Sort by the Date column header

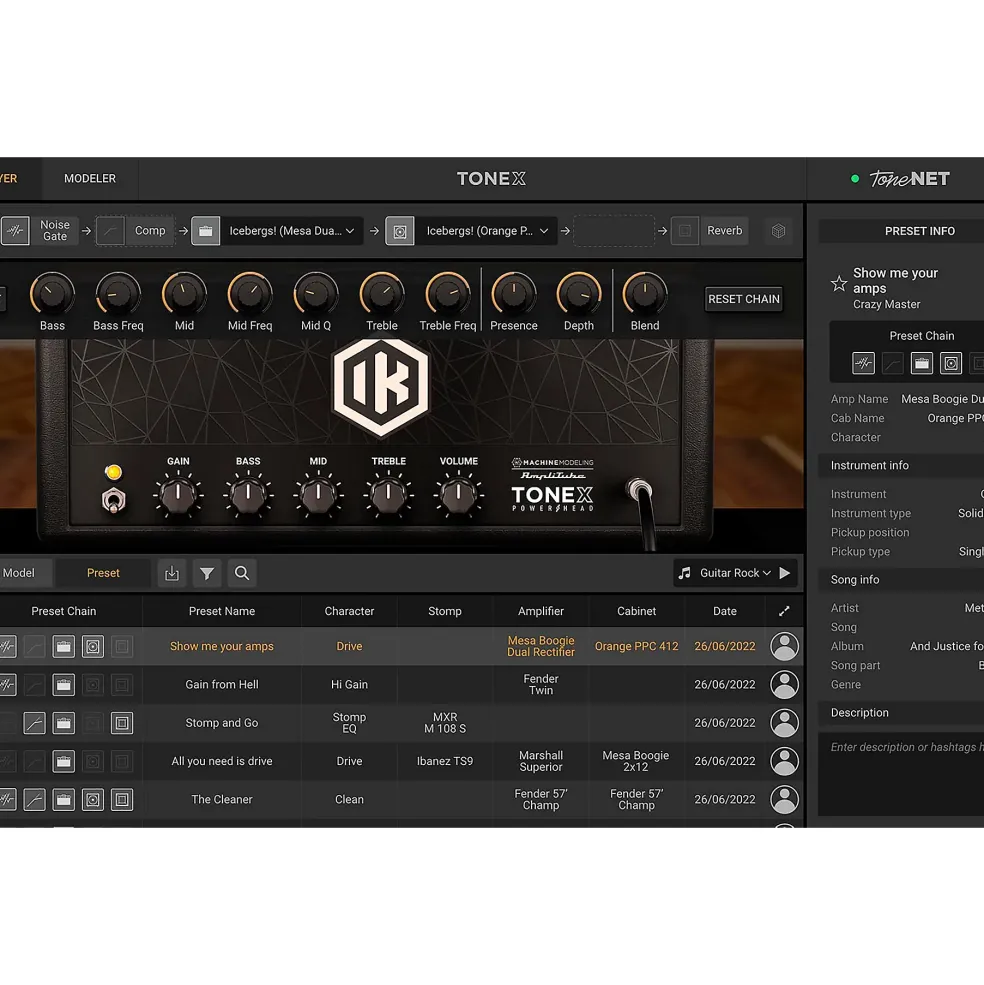[x=724, y=611]
